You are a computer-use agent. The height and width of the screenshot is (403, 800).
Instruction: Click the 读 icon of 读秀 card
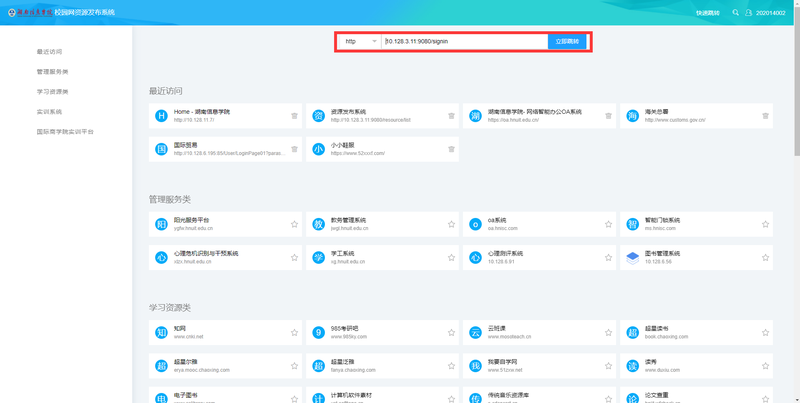pos(633,366)
